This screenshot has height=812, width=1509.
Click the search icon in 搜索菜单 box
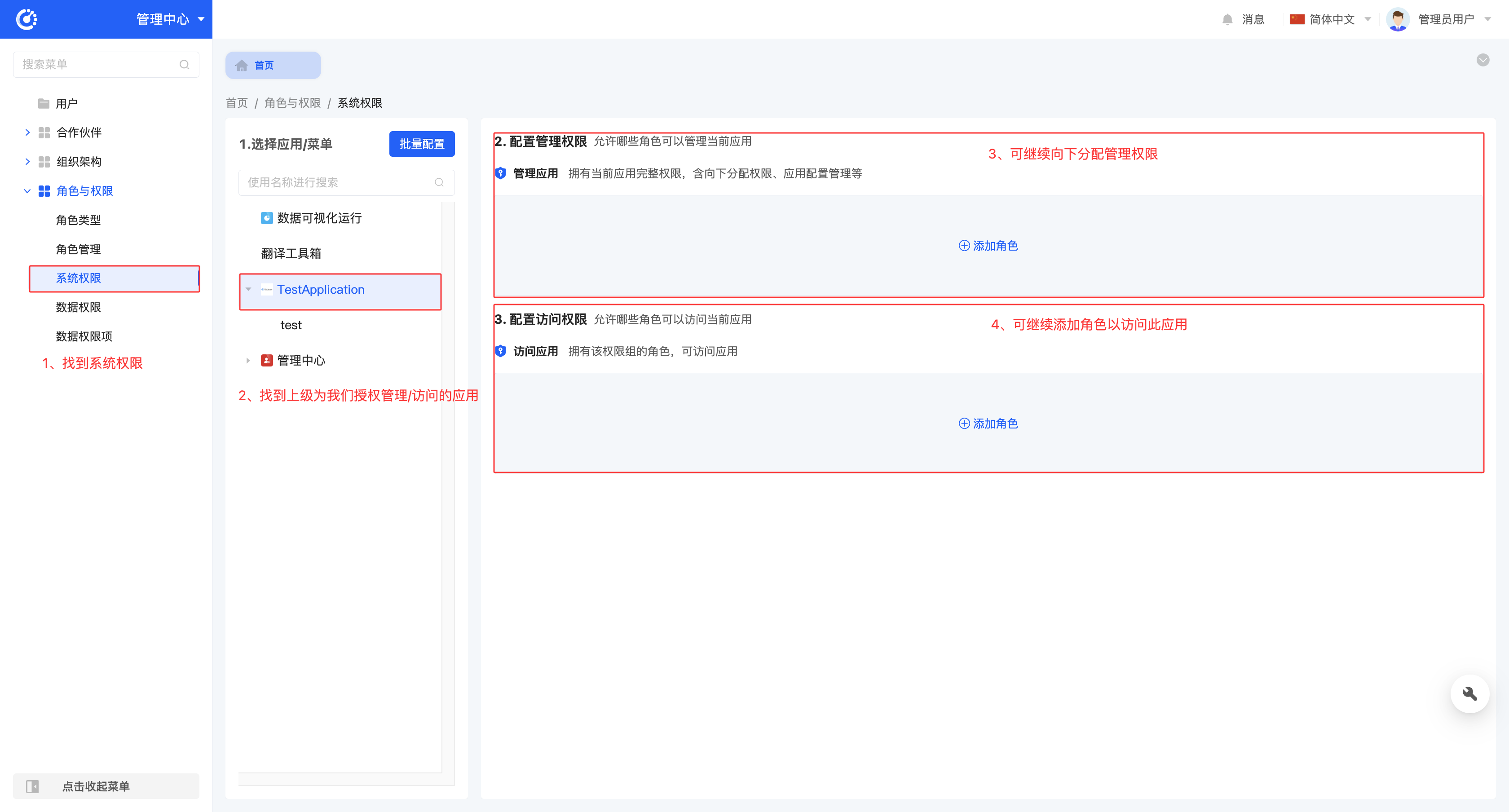click(185, 64)
